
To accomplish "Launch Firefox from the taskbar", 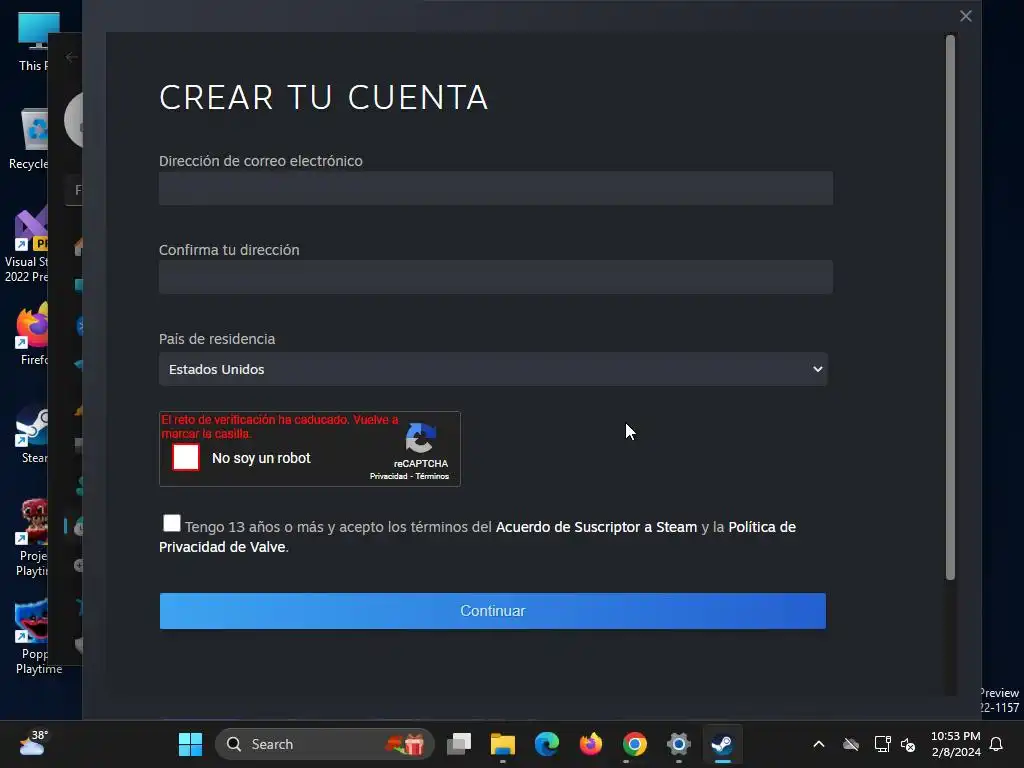I will (590, 744).
